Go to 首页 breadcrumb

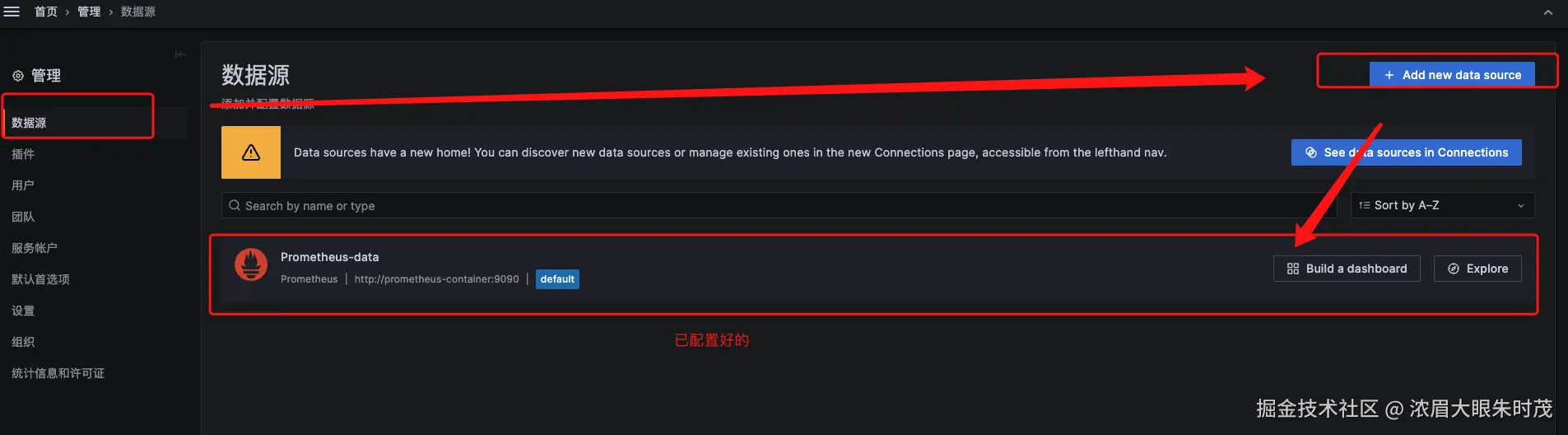click(x=46, y=12)
